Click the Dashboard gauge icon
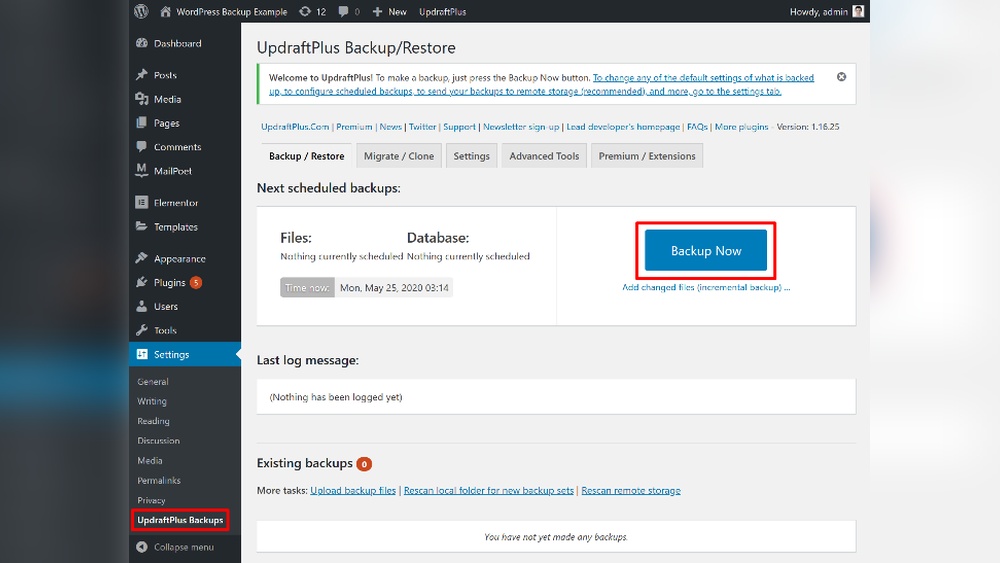 tap(142, 43)
